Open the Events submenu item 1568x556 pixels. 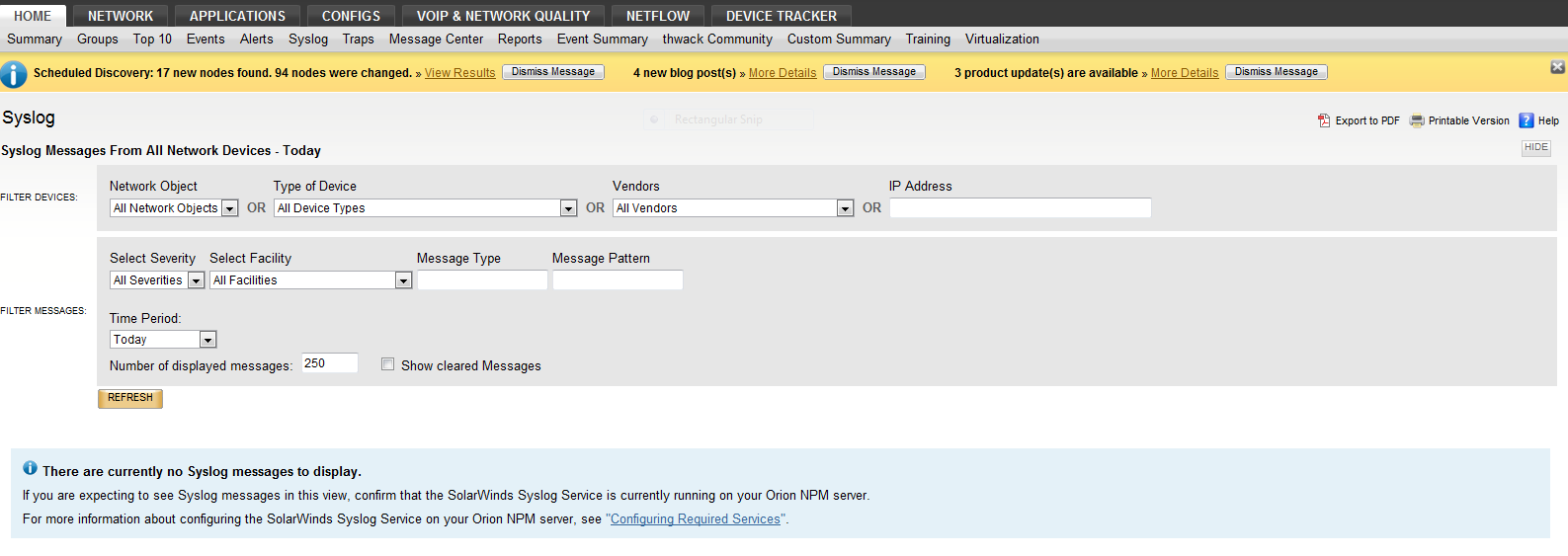click(x=206, y=40)
